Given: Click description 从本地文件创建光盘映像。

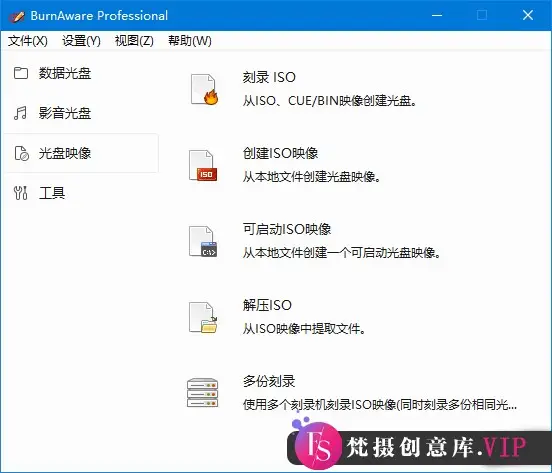Looking at the screenshot, I should [x=312, y=177].
